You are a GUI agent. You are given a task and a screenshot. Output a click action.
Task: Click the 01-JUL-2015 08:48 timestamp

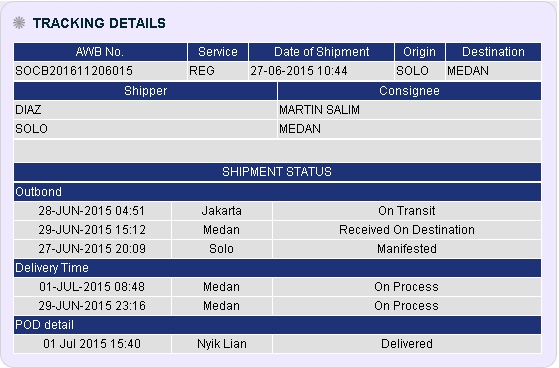92,287
